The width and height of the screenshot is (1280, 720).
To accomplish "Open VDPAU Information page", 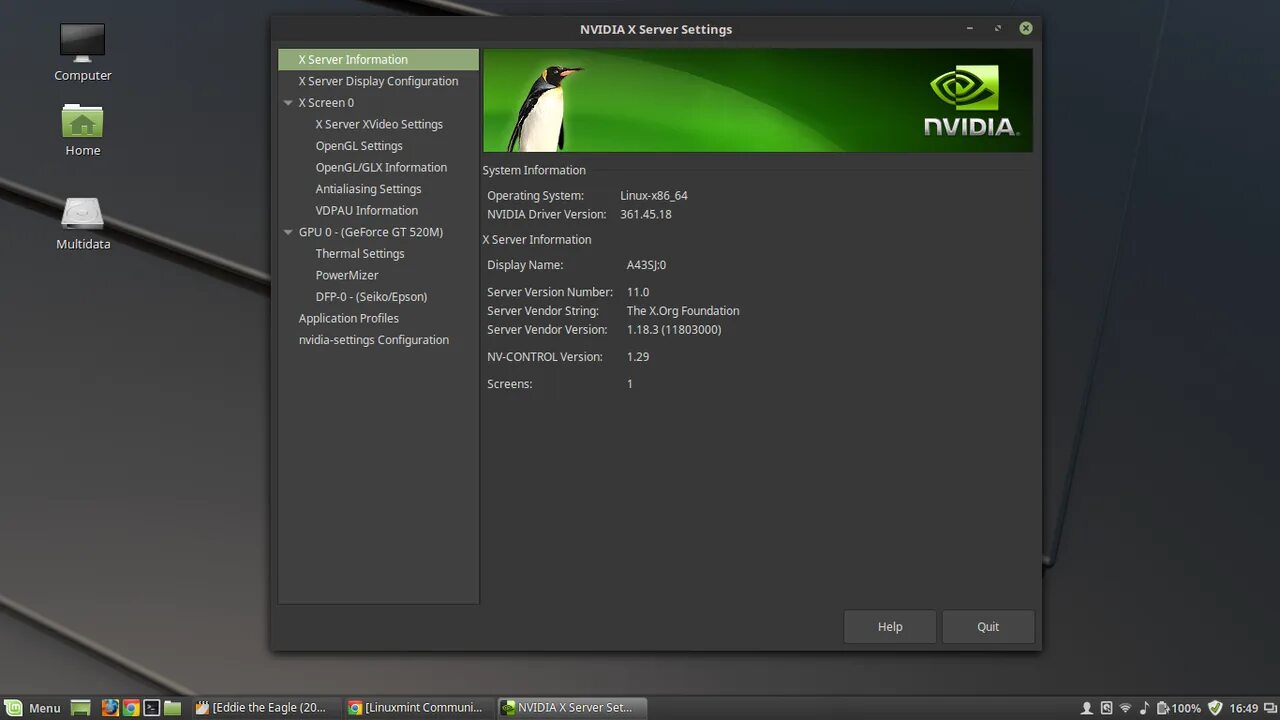I will tap(367, 210).
